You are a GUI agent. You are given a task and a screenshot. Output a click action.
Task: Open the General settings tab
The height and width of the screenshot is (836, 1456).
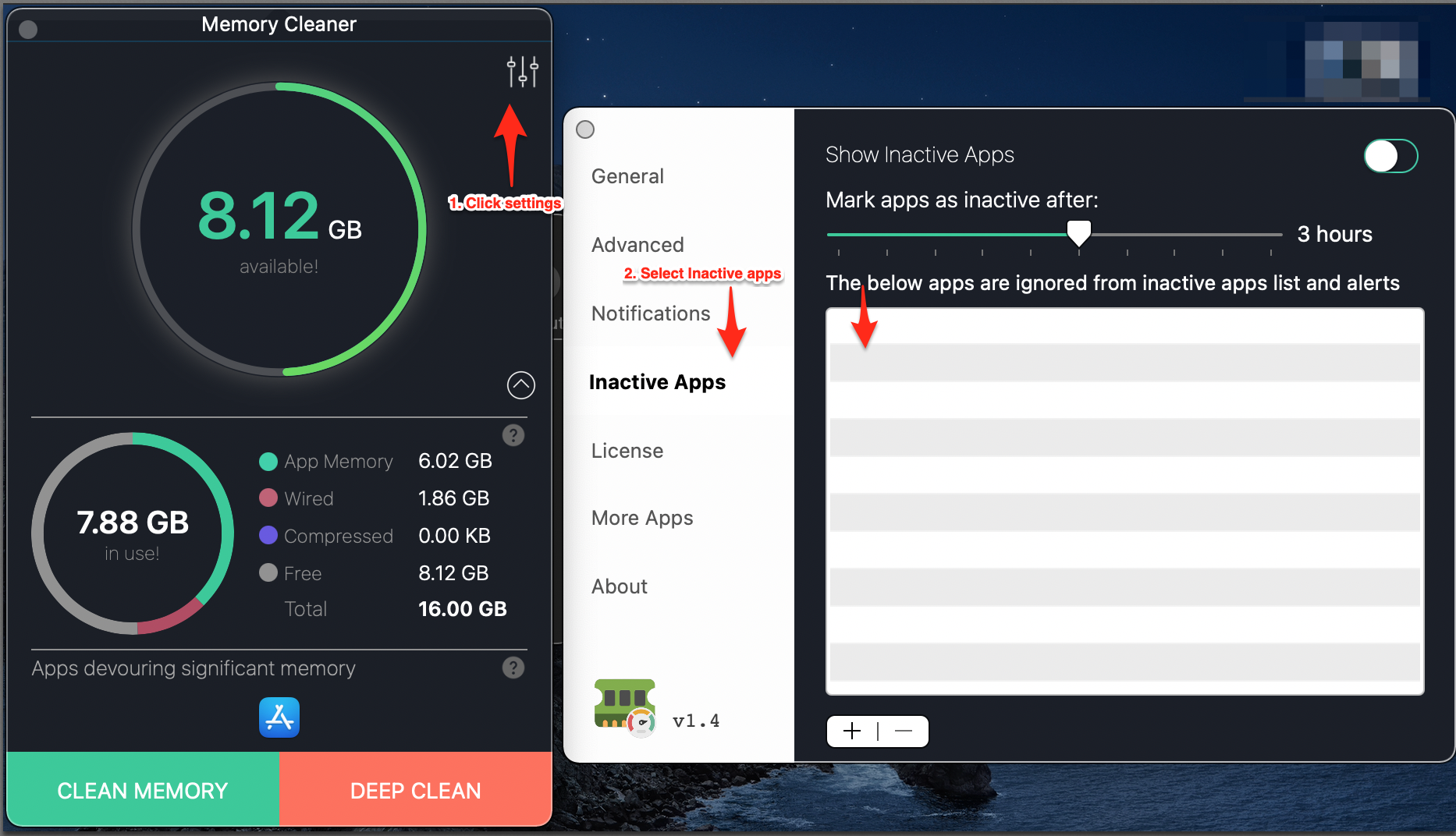coord(627,176)
